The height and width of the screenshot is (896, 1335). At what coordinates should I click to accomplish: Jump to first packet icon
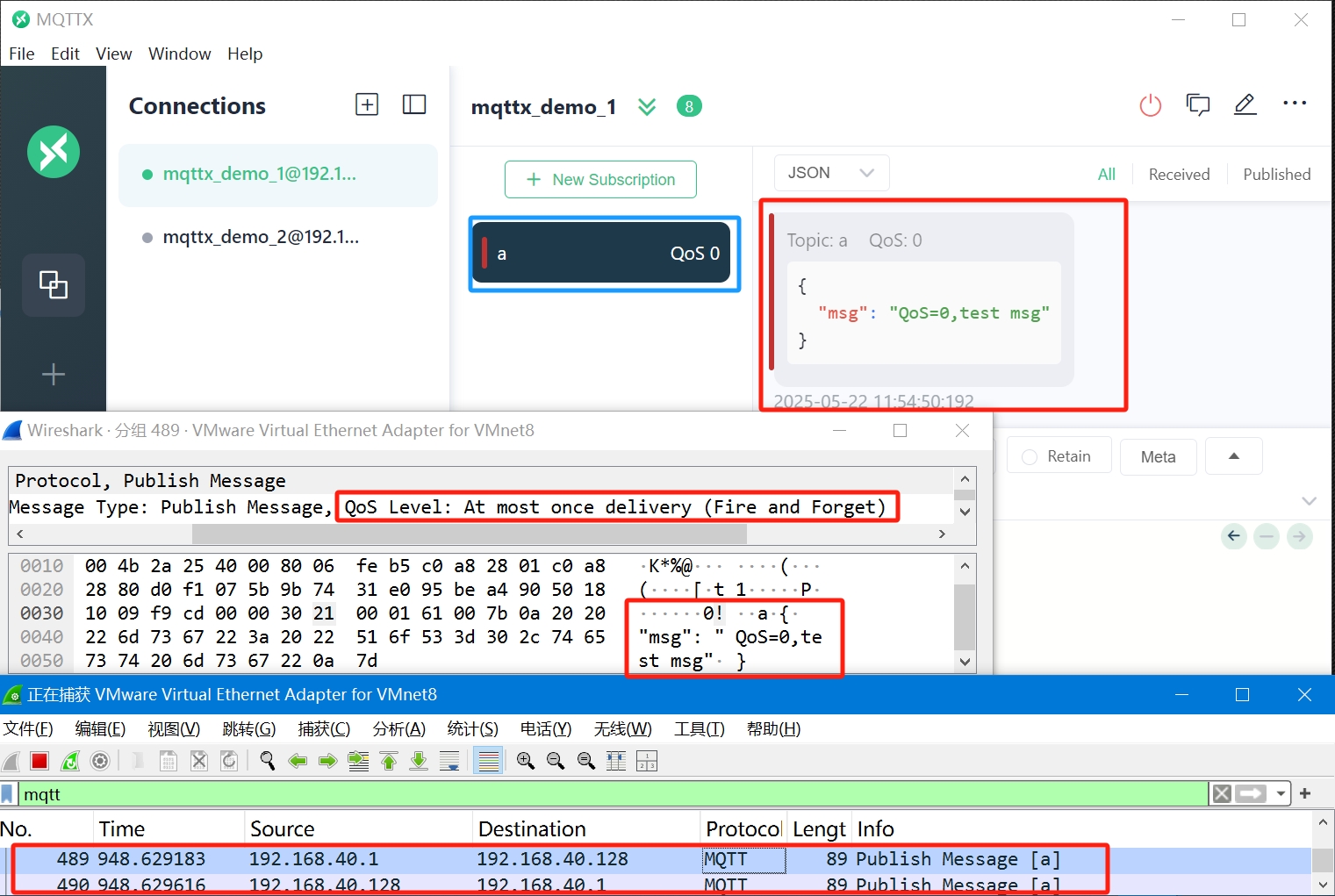pyautogui.click(x=389, y=761)
